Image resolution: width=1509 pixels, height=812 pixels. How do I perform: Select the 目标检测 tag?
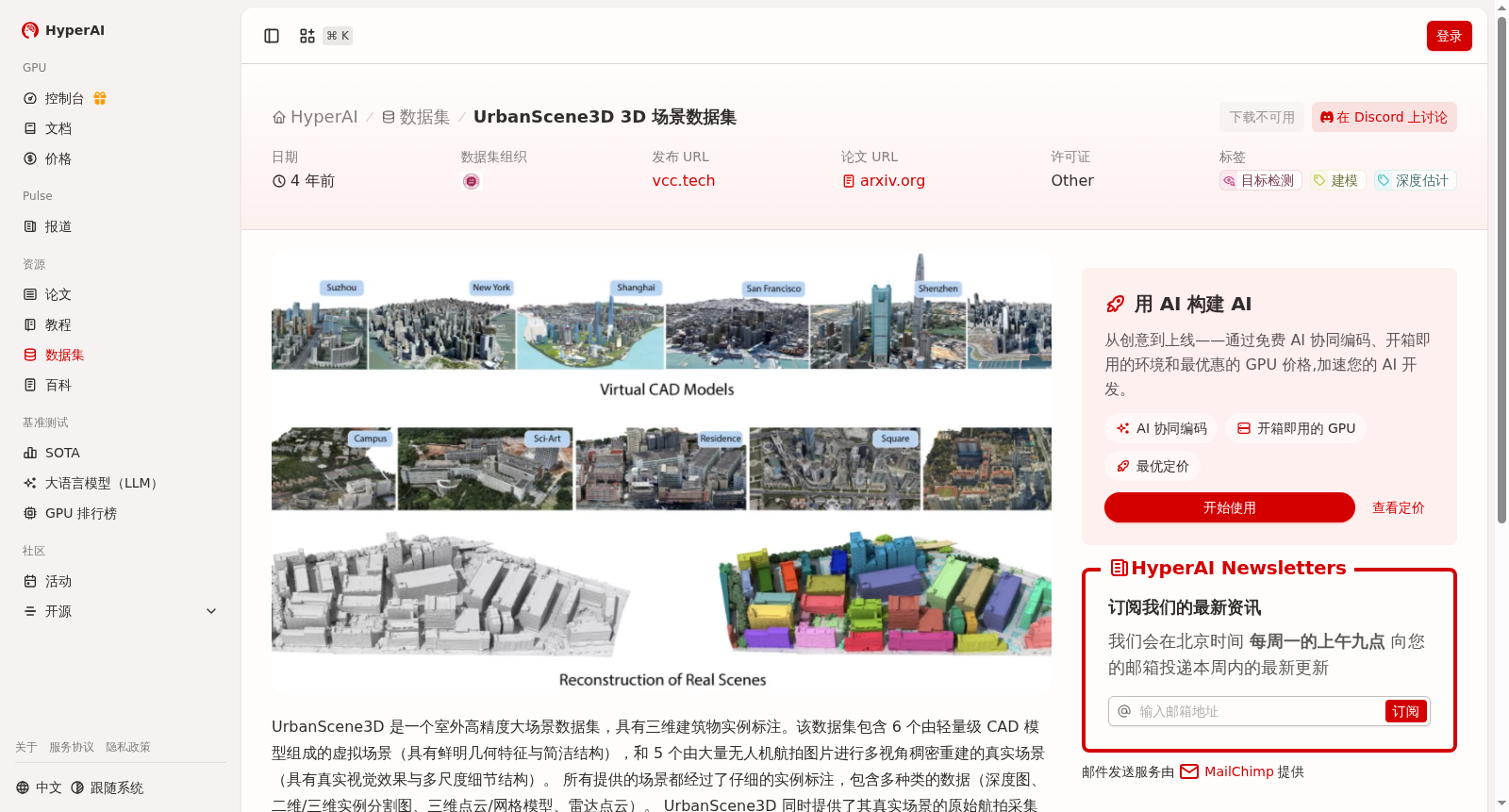click(1260, 180)
